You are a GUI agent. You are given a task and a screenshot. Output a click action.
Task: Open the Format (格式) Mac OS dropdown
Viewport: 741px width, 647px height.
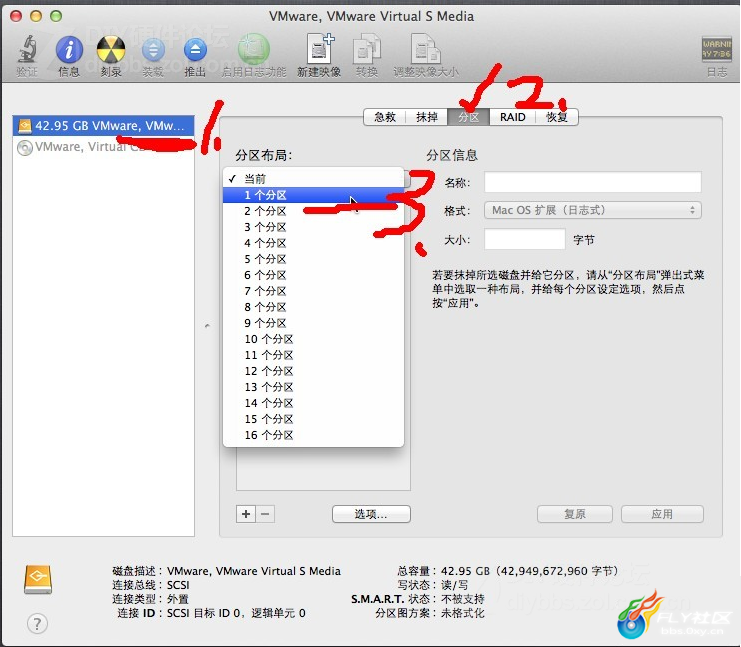[593, 210]
